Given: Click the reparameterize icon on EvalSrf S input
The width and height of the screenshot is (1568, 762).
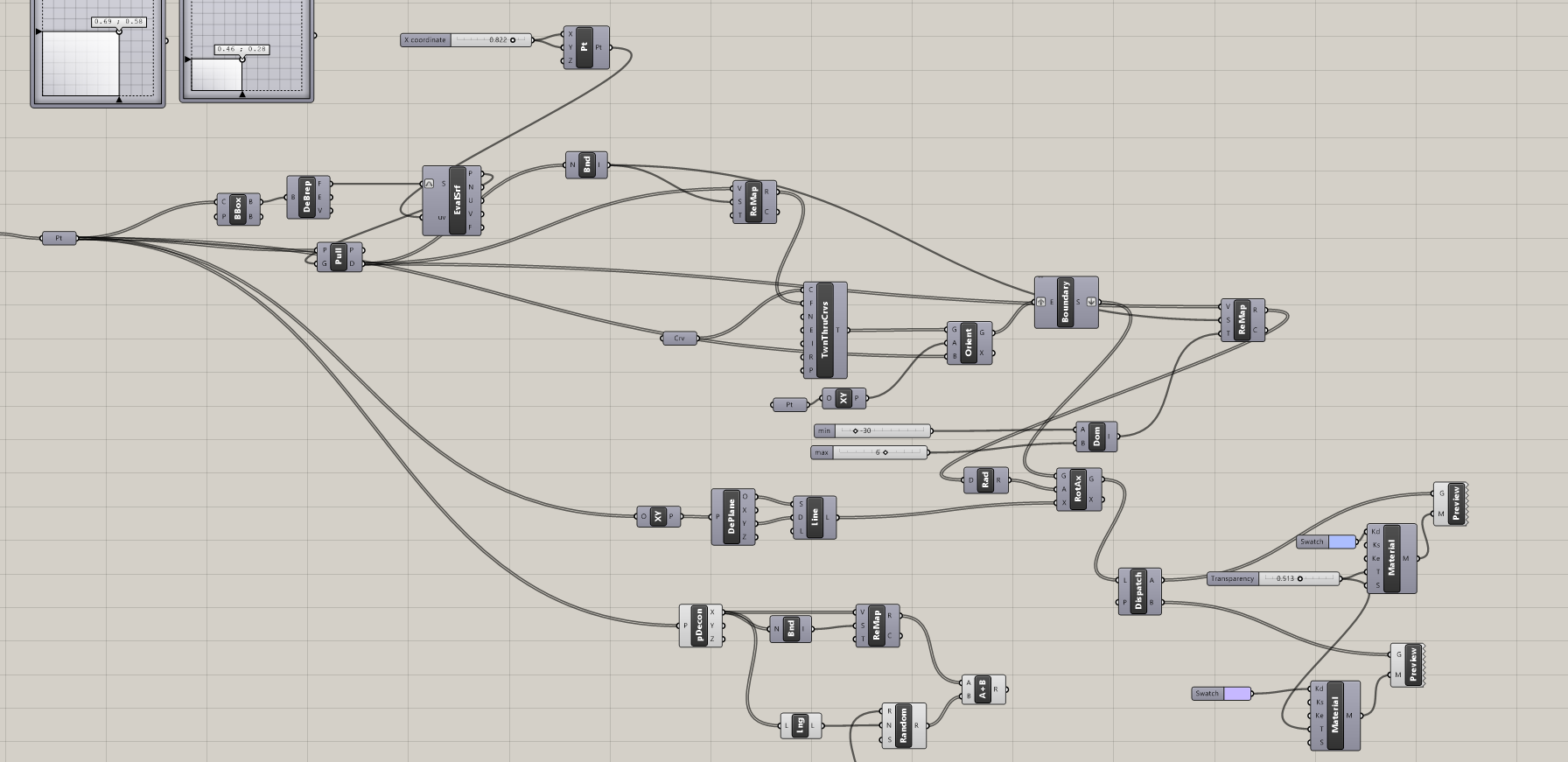Looking at the screenshot, I should tap(429, 184).
